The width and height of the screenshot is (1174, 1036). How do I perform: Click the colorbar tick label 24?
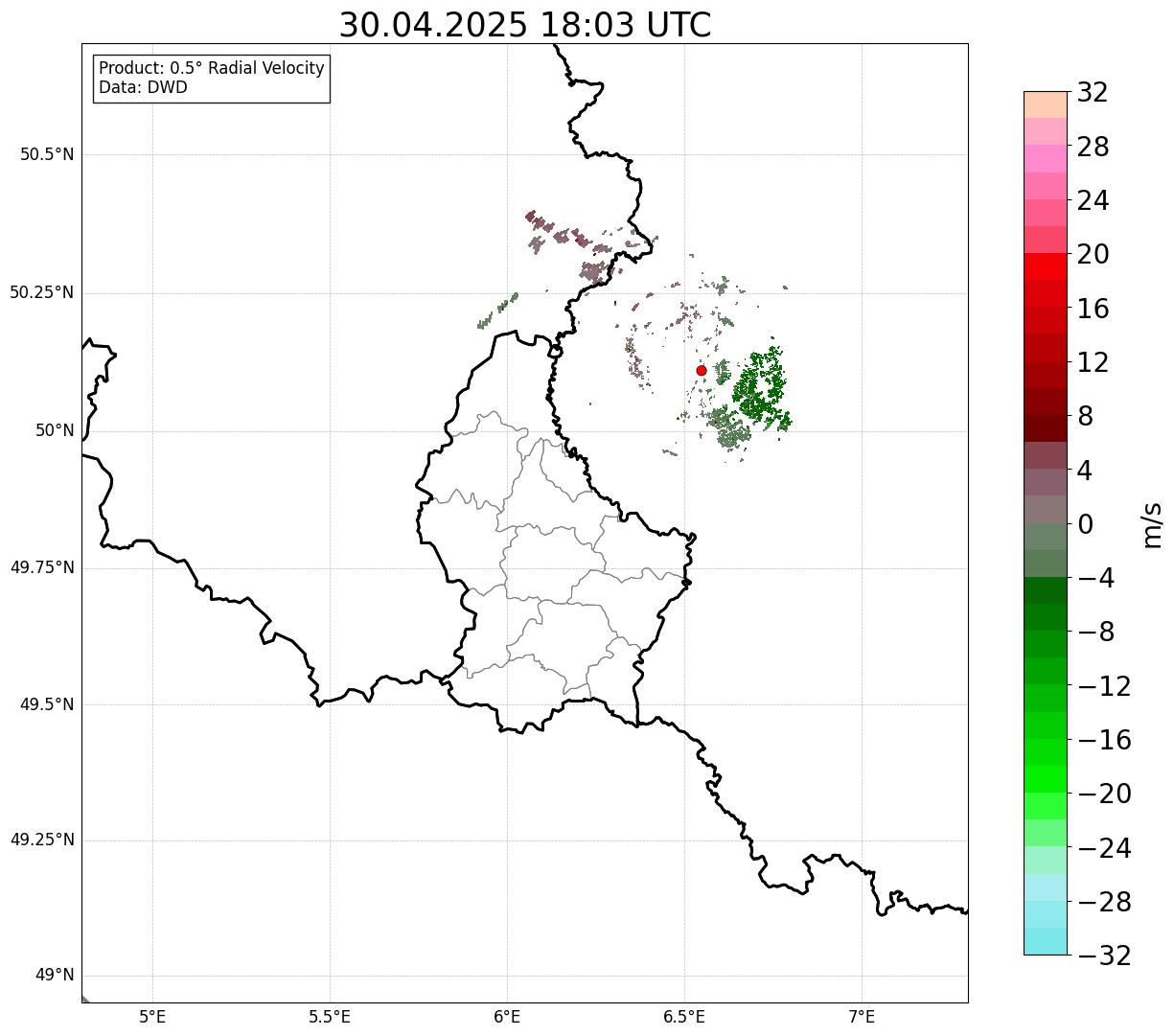point(1093,201)
